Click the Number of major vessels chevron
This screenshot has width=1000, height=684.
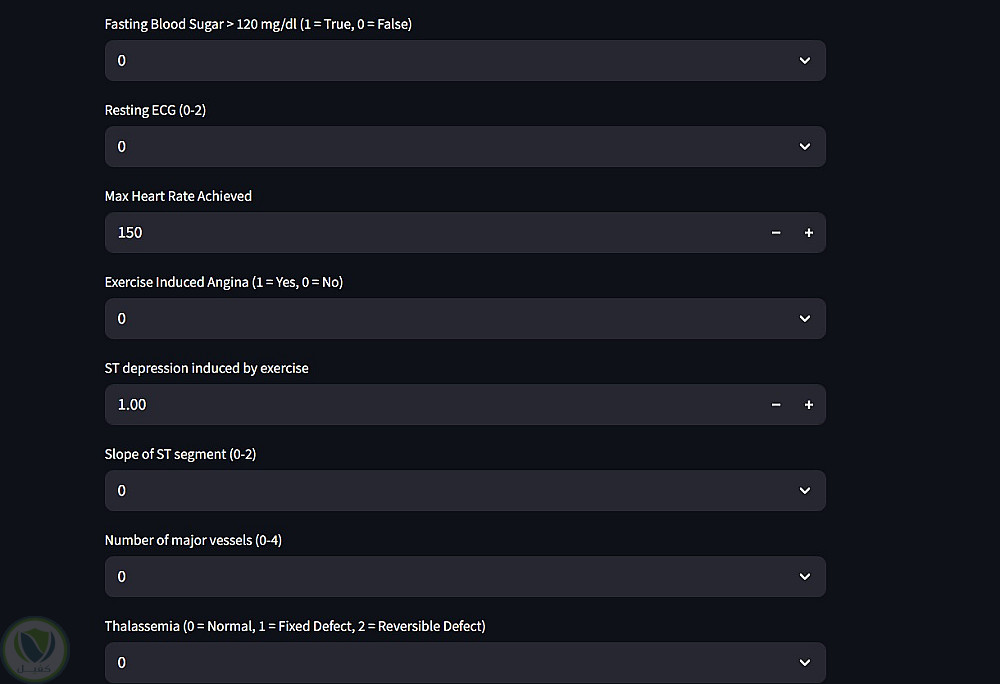(805, 577)
